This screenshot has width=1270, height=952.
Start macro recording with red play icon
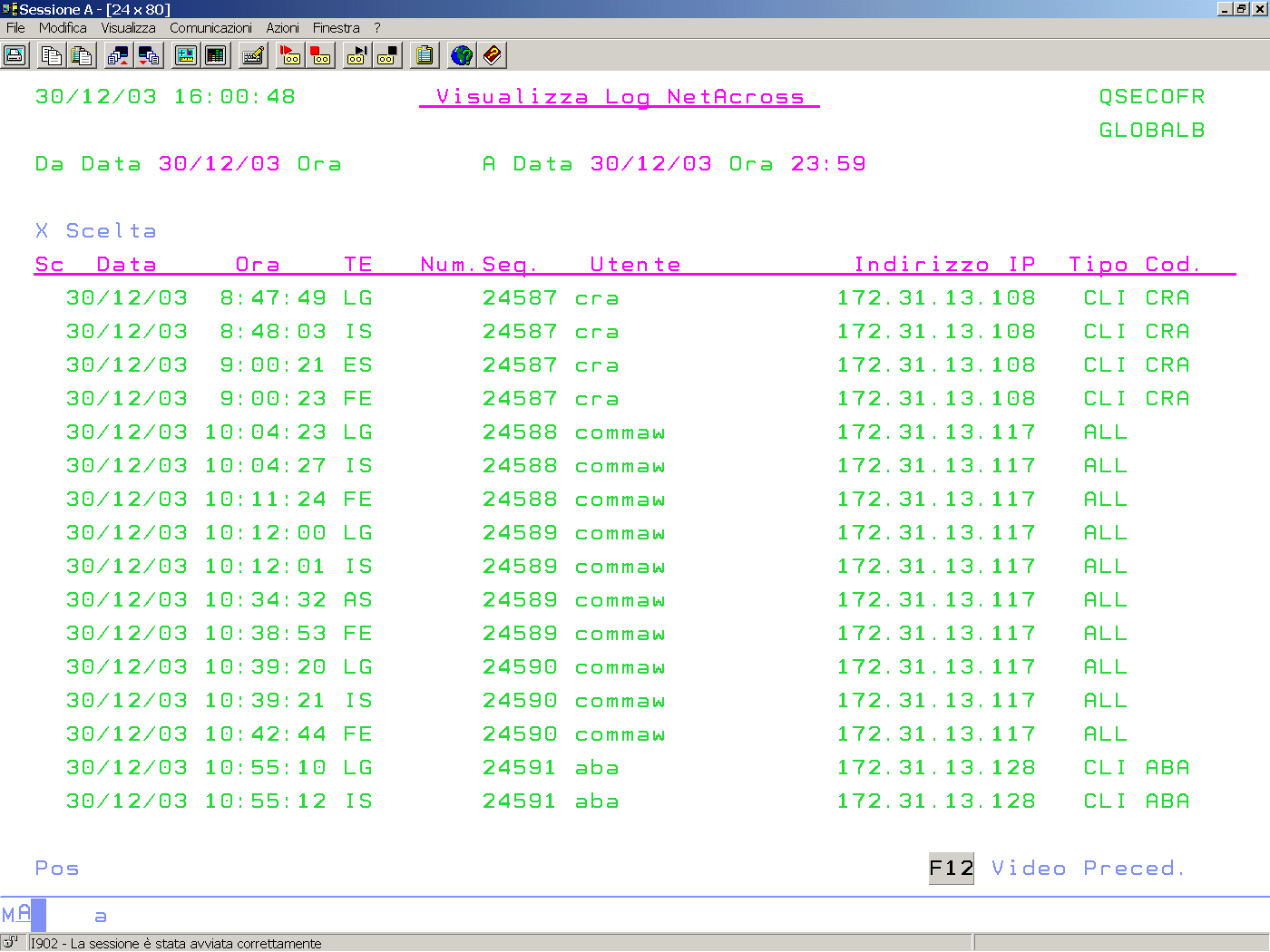tap(290, 55)
